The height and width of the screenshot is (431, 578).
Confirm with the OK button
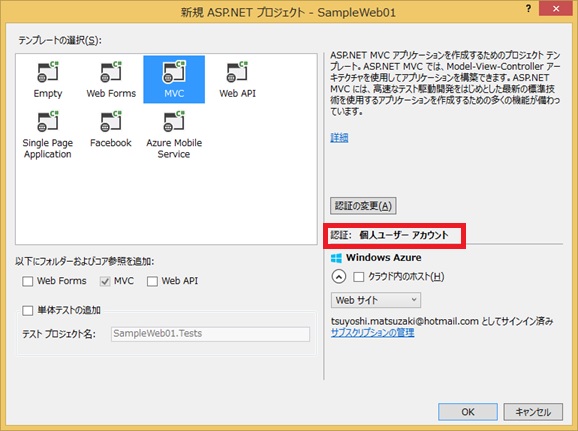click(468, 412)
